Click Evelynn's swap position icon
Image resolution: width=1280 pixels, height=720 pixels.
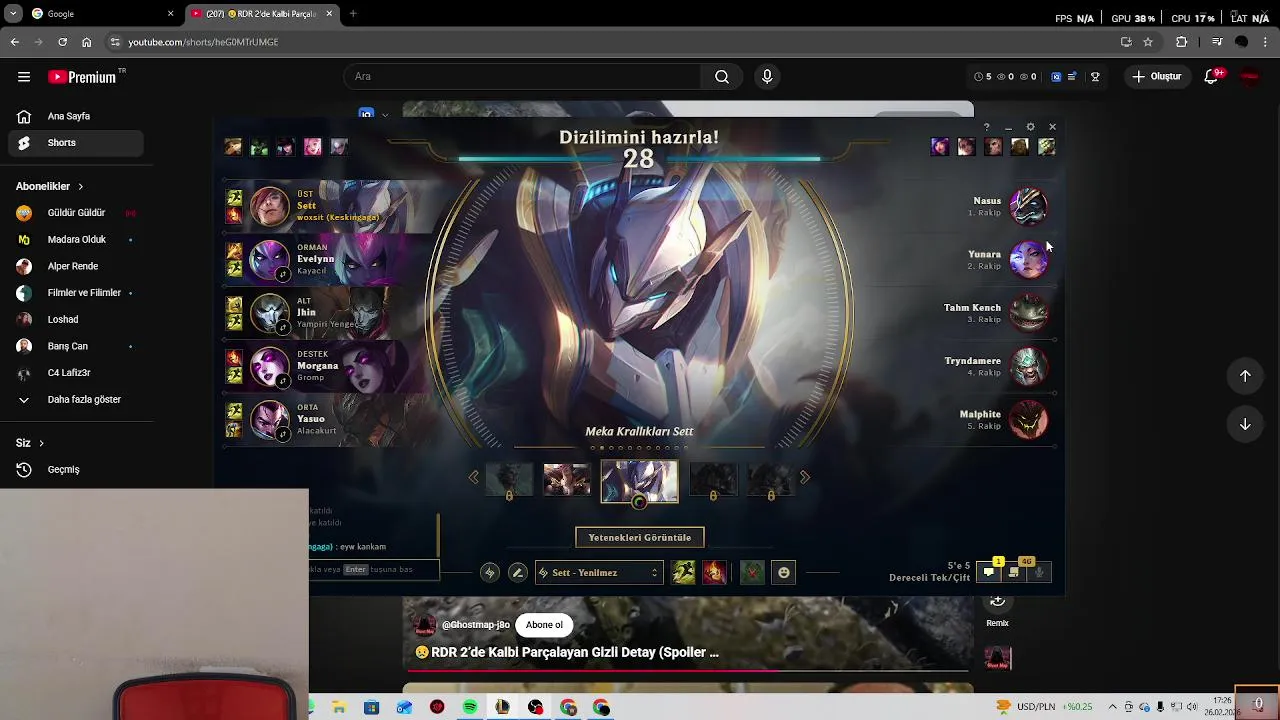[x=283, y=274]
